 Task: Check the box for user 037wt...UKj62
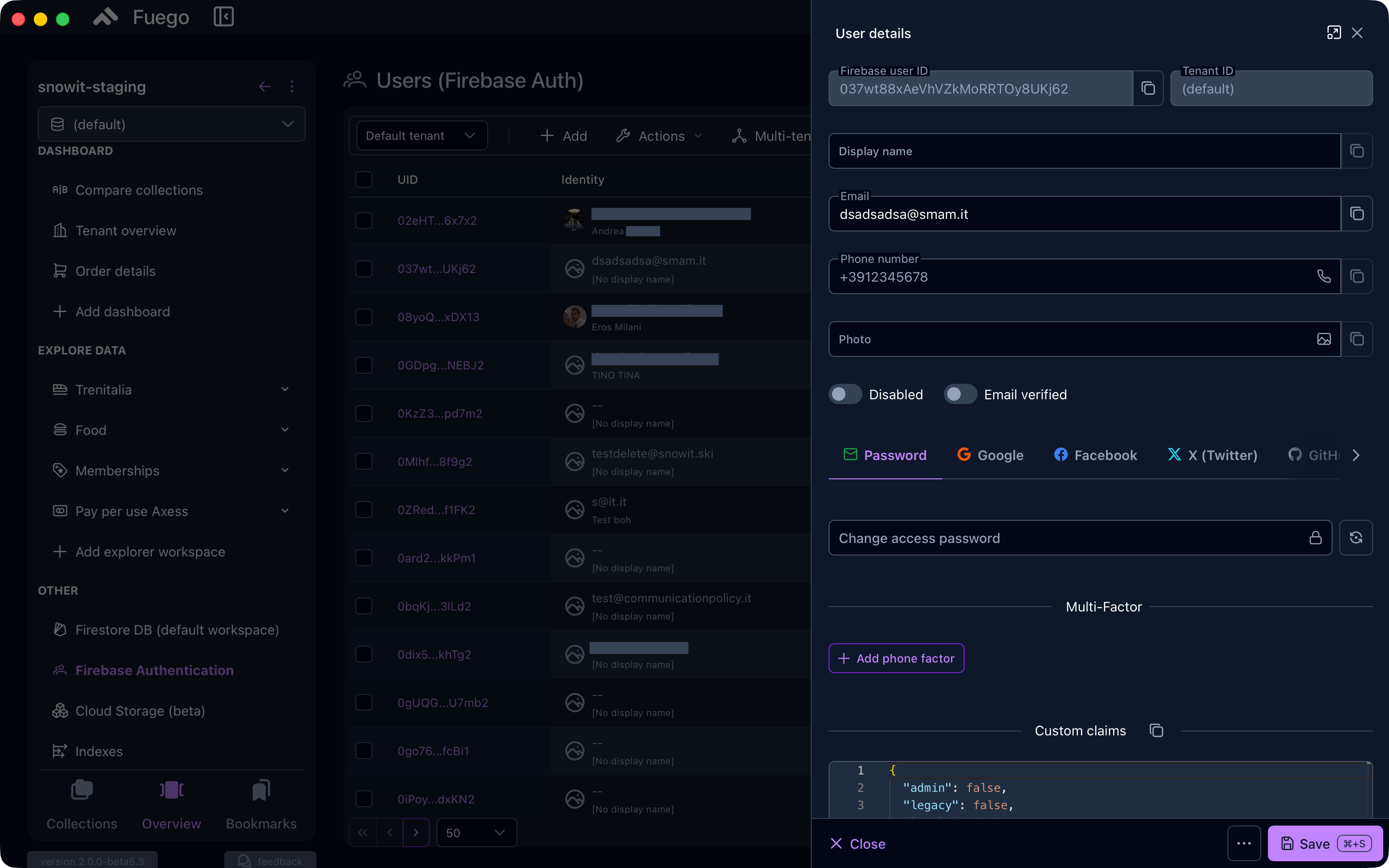(x=364, y=269)
